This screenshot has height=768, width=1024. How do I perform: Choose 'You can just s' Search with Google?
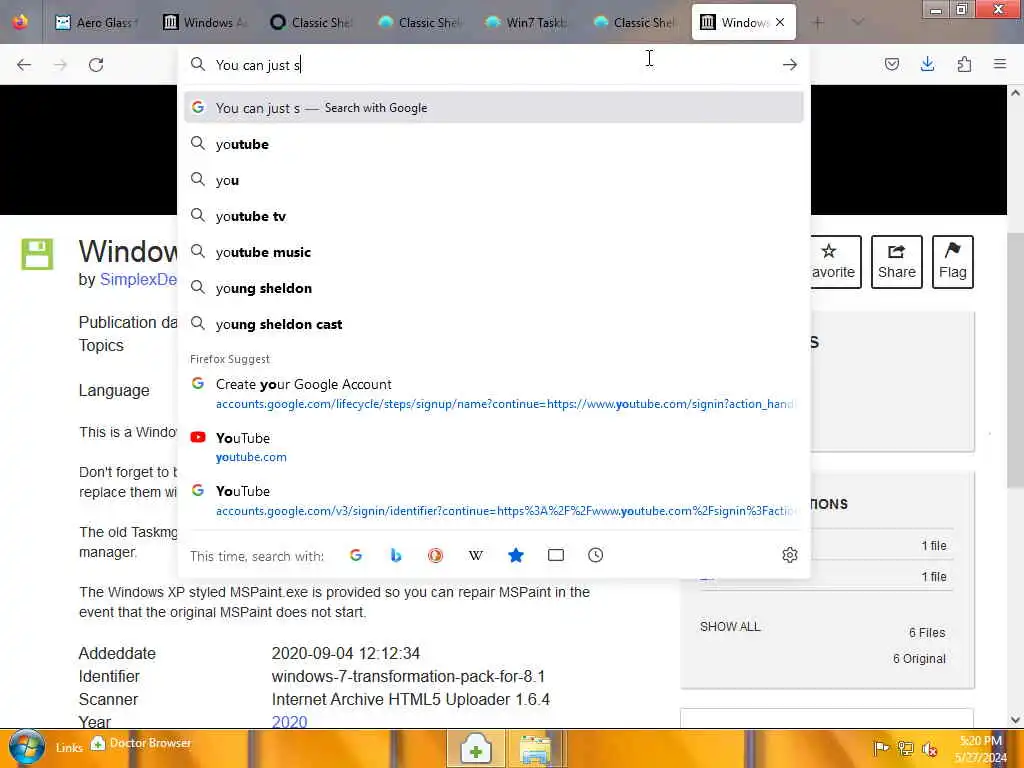(494, 108)
